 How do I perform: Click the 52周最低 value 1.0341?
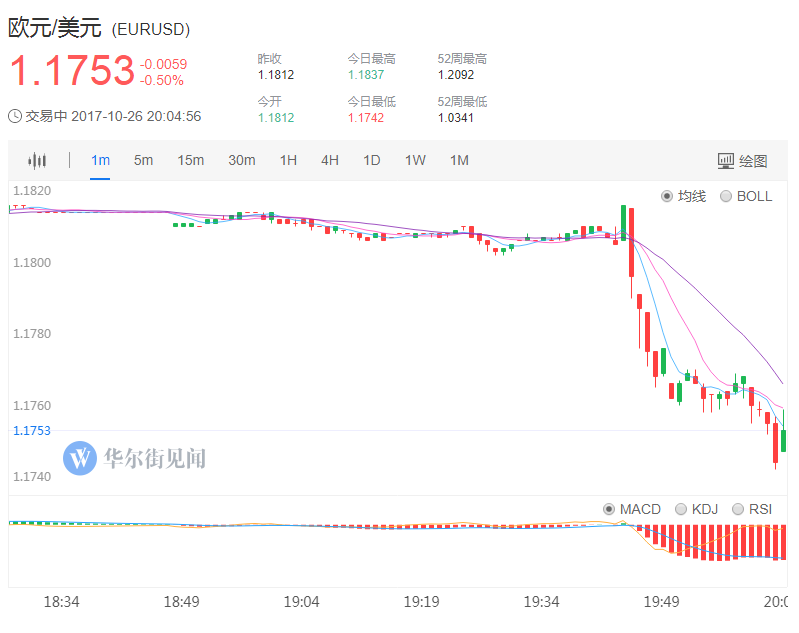click(x=456, y=118)
